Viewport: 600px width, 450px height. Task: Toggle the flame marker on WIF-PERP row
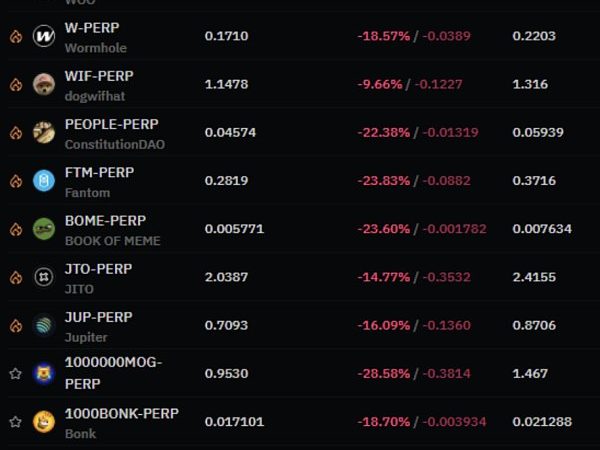pyautogui.click(x=16, y=85)
